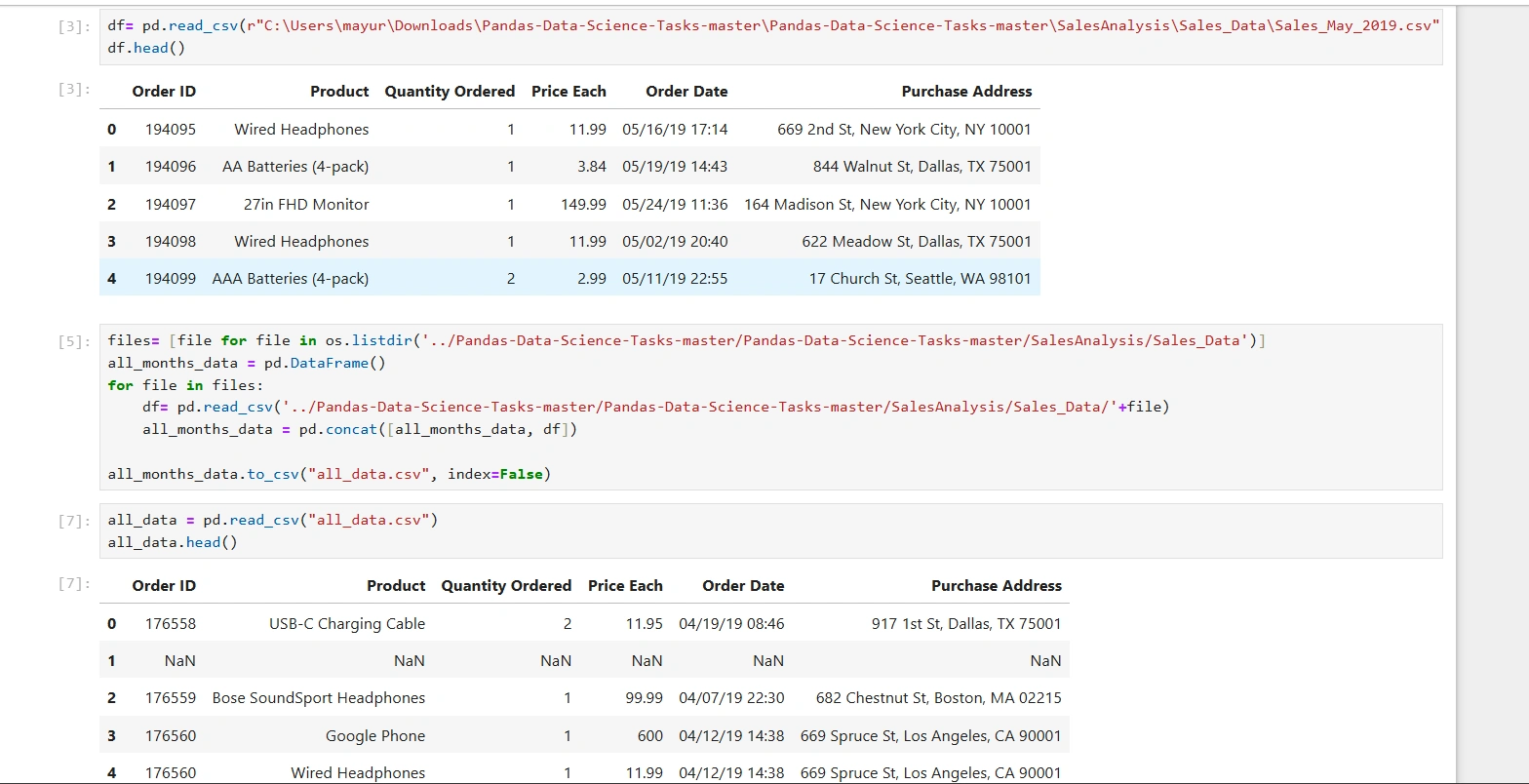Click the to_csv line in the code cell
Viewport: 1529px width, 784px height.
(330, 475)
